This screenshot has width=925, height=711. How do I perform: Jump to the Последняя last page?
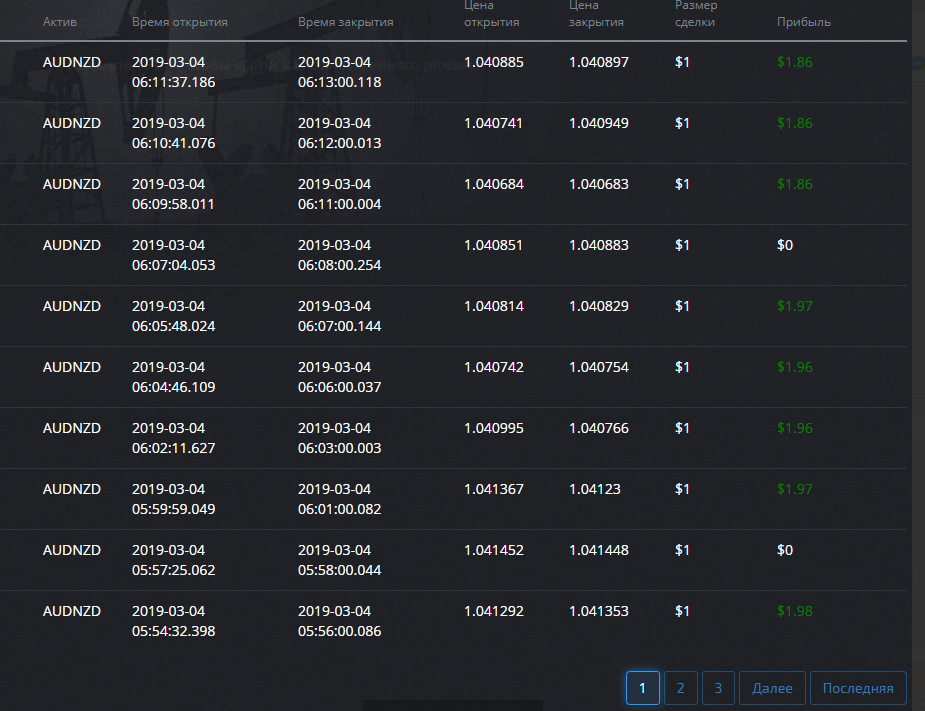coord(858,688)
